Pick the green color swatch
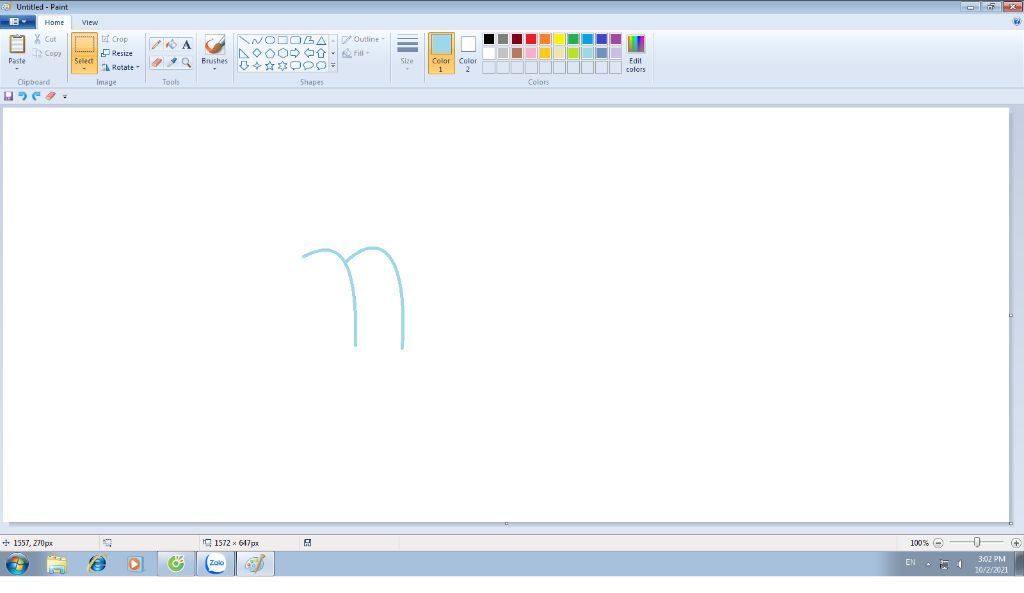Viewport: 1024px width, 593px height. click(573, 39)
